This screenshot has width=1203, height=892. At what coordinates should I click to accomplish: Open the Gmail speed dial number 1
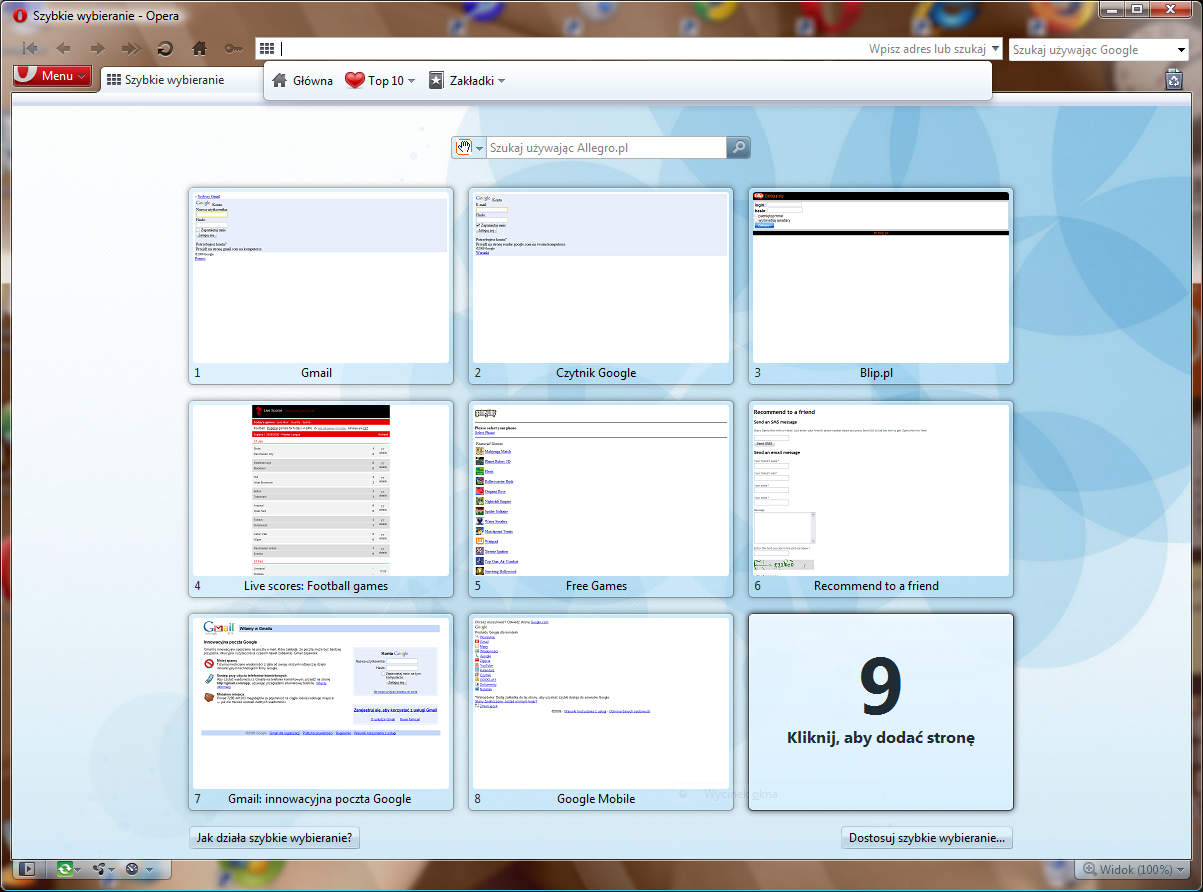tap(321, 286)
